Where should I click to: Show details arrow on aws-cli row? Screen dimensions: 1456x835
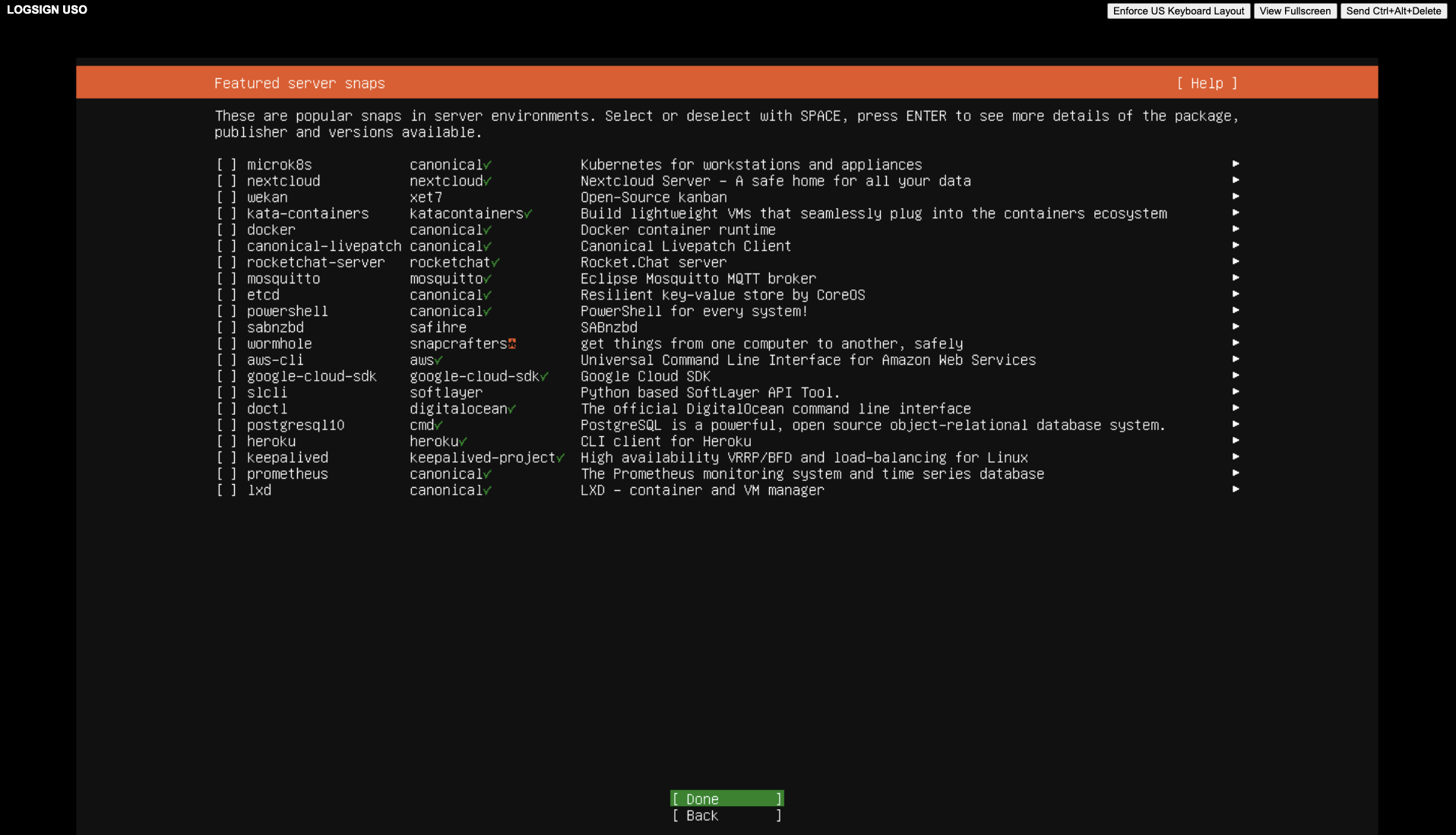pyautogui.click(x=1236, y=359)
